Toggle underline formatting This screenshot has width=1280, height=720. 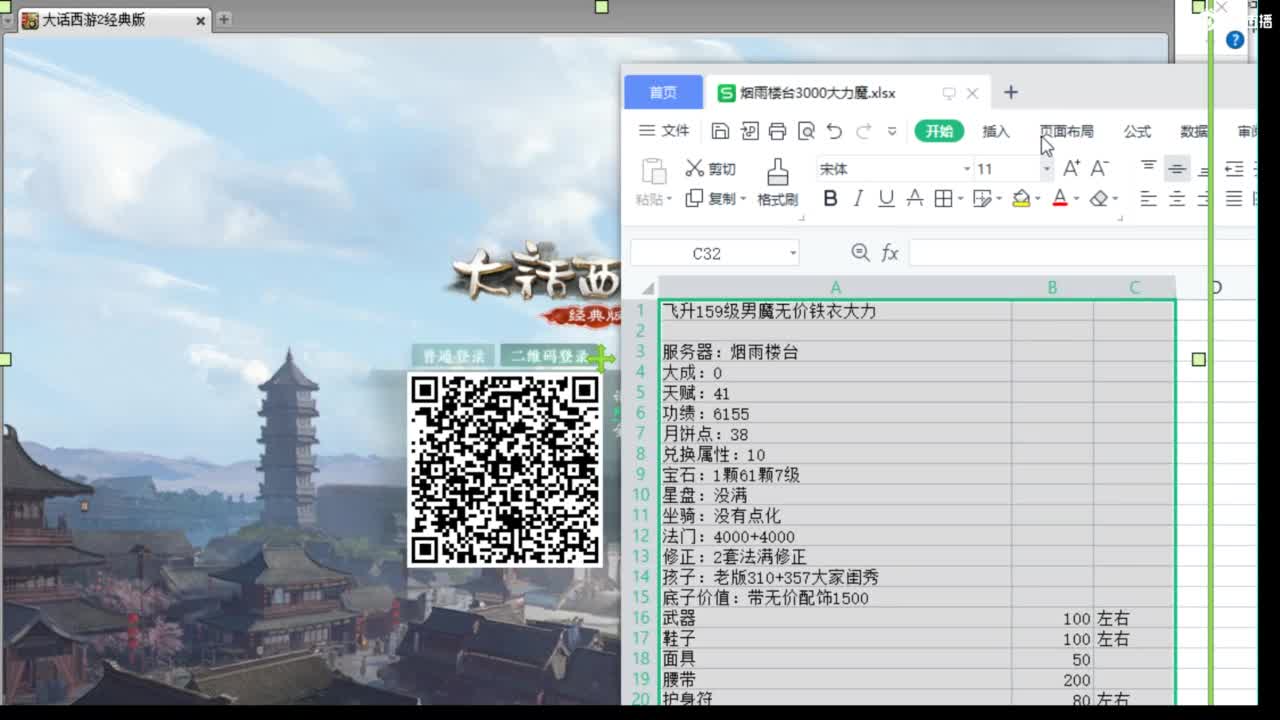(x=886, y=199)
